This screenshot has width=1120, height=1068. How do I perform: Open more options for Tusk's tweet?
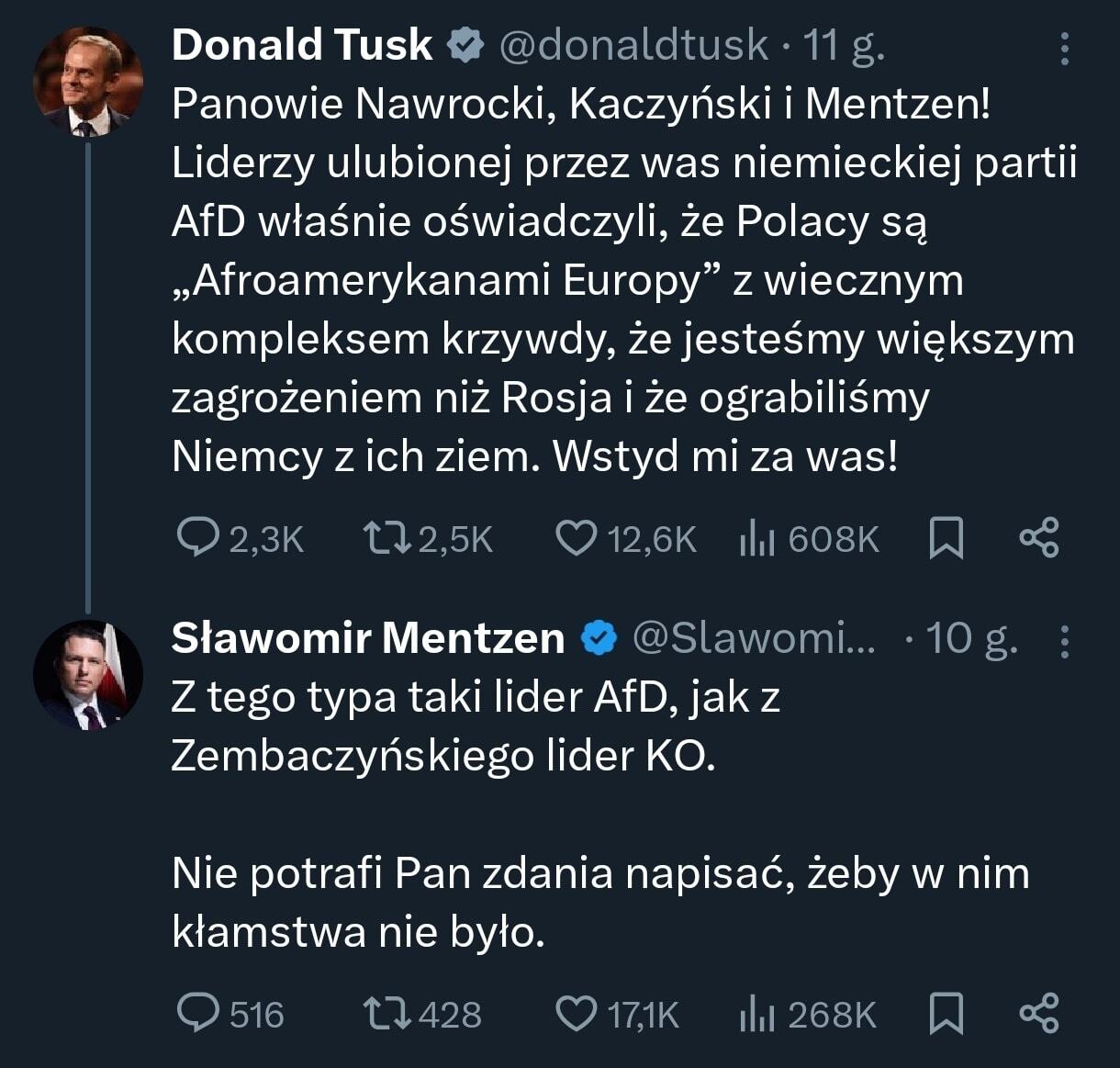pos(1064,48)
